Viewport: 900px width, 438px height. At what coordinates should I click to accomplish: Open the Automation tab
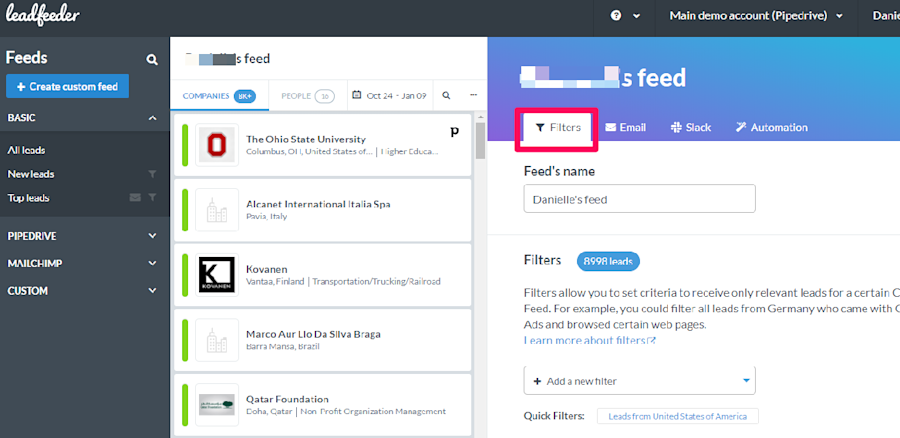click(771, 127)
